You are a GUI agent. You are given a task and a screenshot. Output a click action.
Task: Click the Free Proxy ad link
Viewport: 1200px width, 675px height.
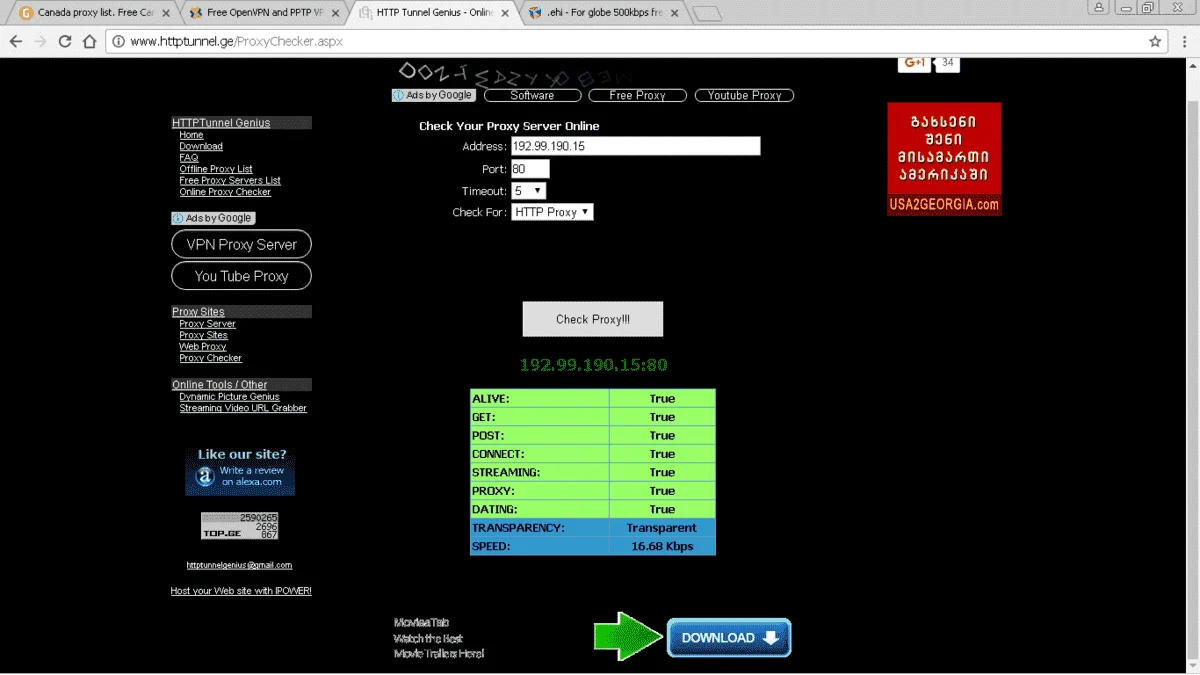[x=637, y=95]
